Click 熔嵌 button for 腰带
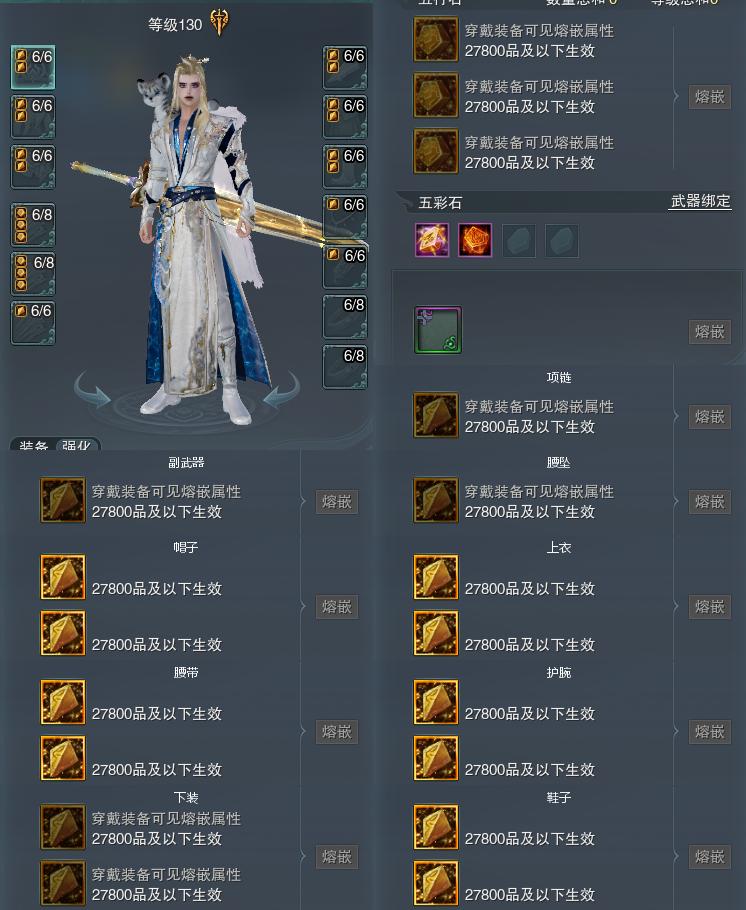 pos(337,732)
